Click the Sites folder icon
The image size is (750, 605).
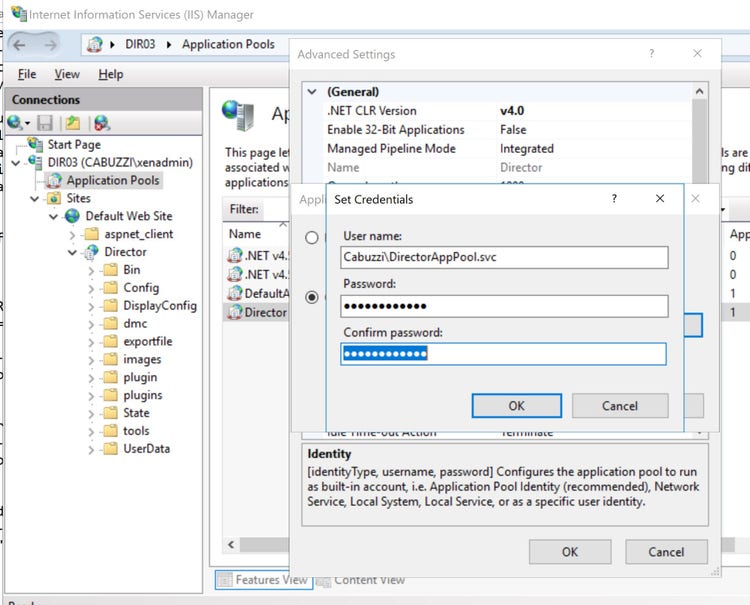tap(54, 198)
